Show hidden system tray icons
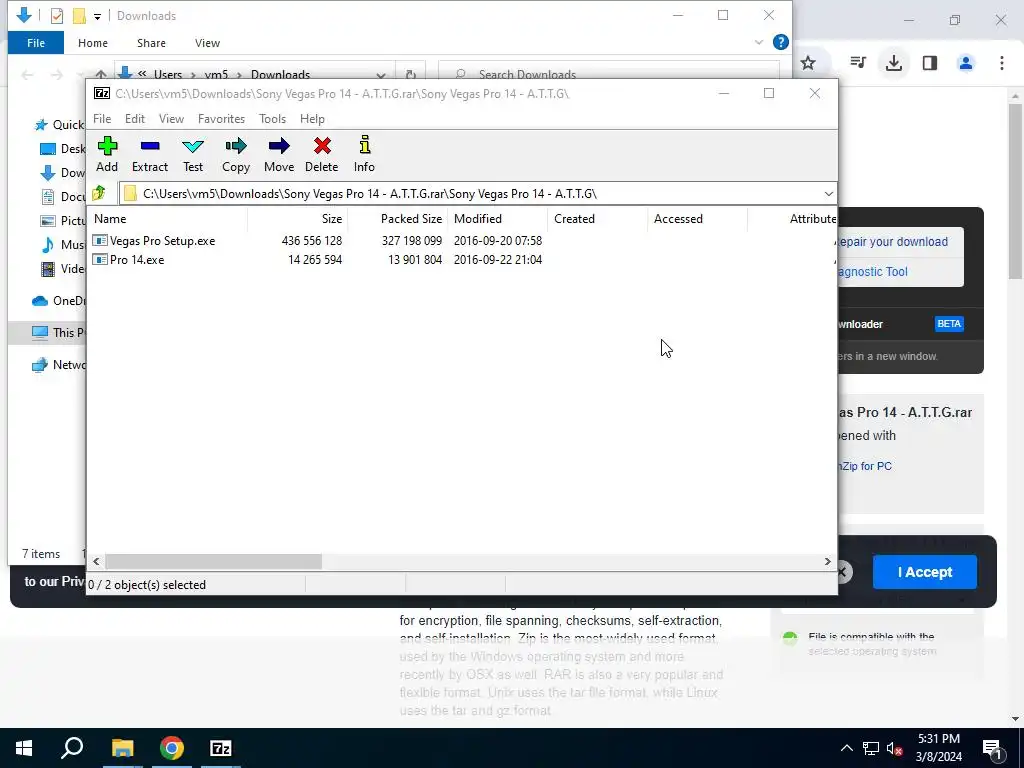This screenshot has height=768, width=1024. 846,748
